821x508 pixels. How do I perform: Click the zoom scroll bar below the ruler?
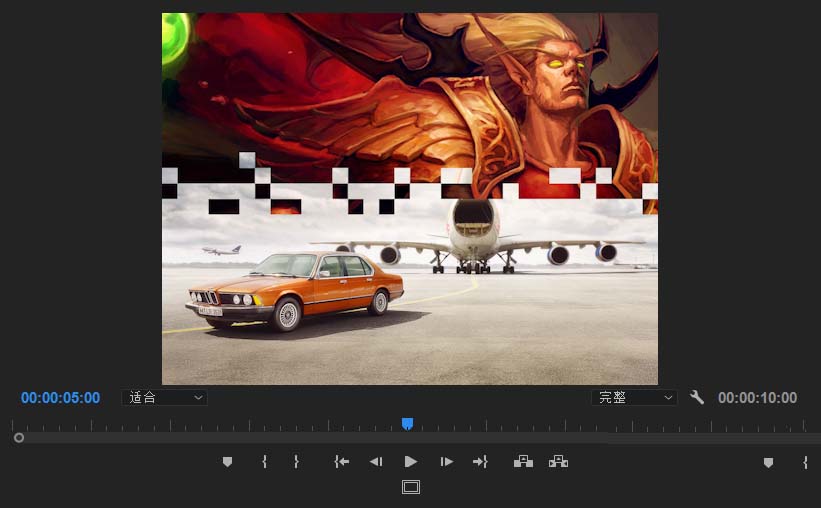click(417, 438)
